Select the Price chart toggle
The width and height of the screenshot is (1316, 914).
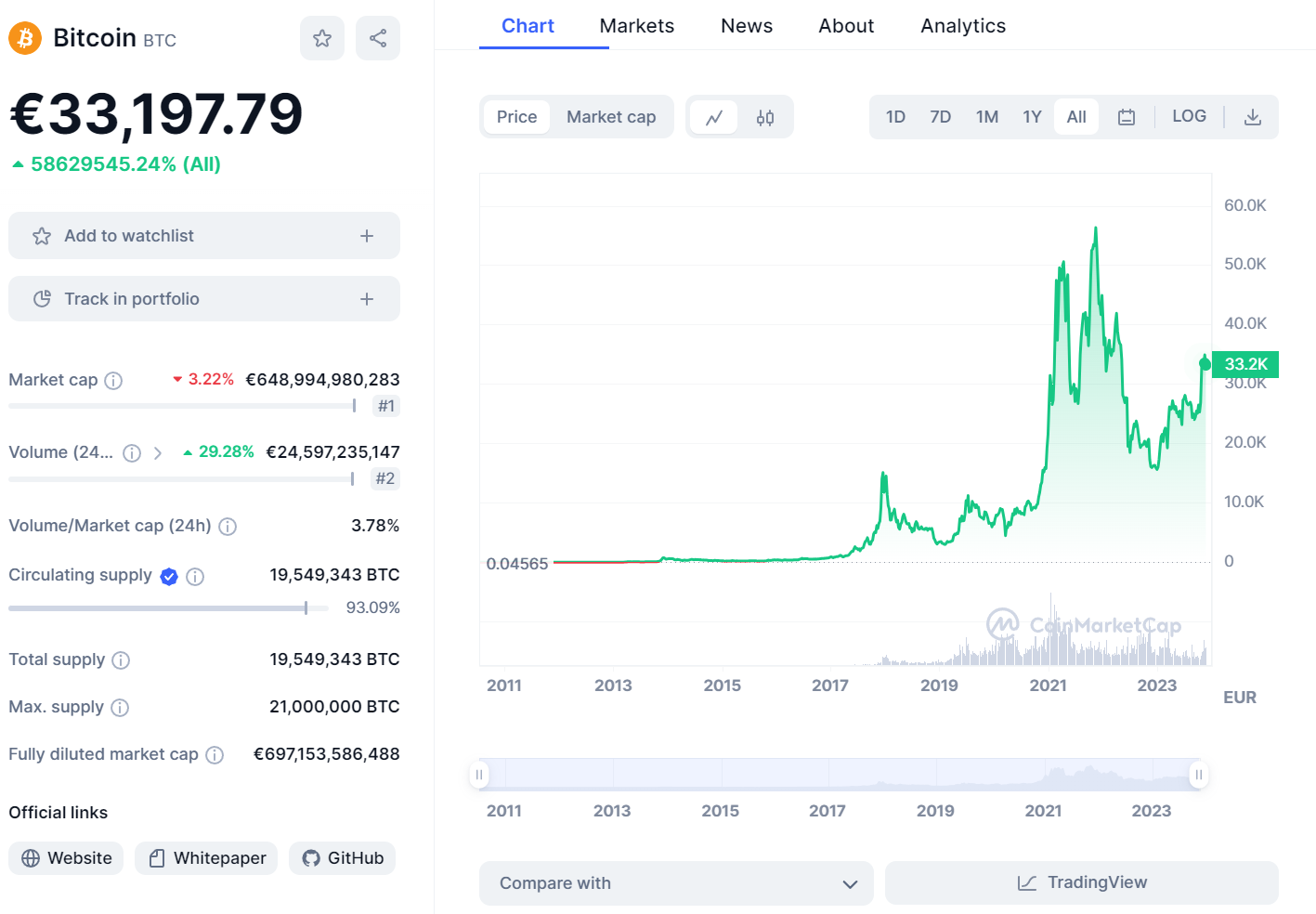pos(516,117)
